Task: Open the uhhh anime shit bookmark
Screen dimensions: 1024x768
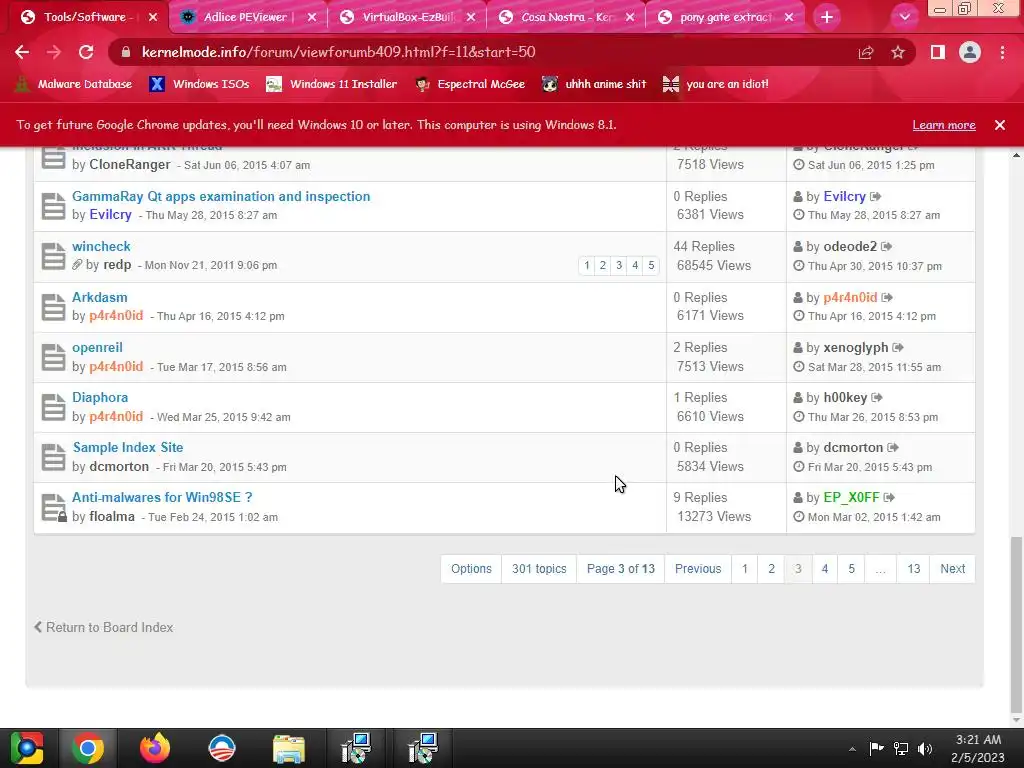Action: tap(594, 84)
